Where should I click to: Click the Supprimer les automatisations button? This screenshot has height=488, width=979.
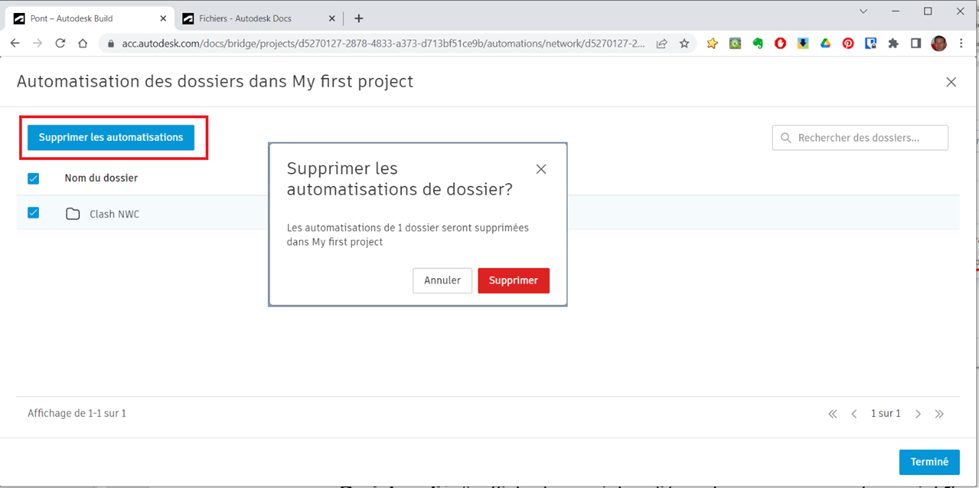[111, 137]
